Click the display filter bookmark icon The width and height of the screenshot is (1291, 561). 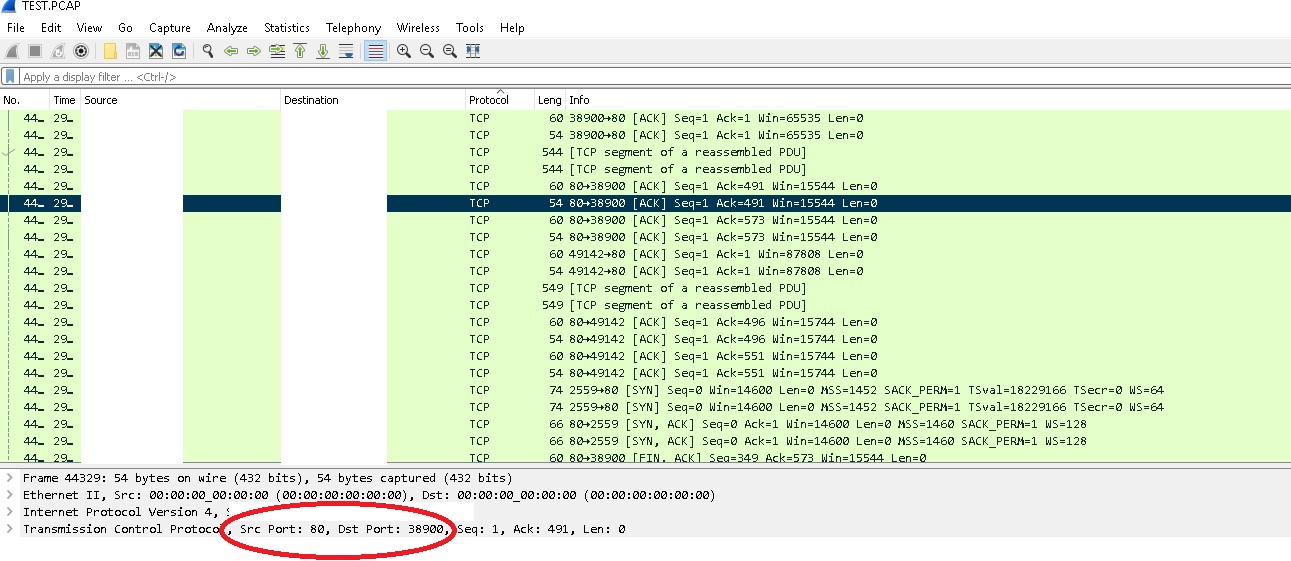click(x=10, y=77)
